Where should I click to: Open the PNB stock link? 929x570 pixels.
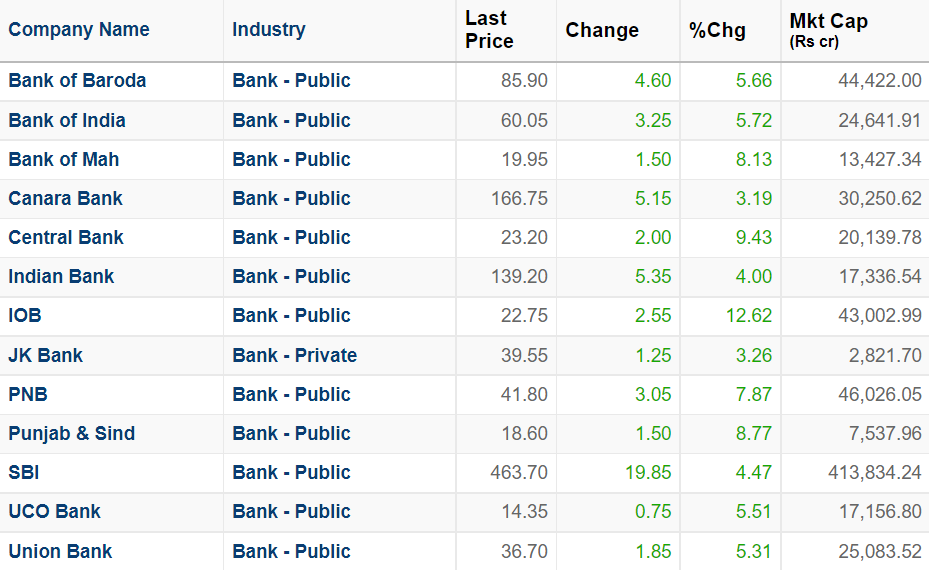point(28,394)
